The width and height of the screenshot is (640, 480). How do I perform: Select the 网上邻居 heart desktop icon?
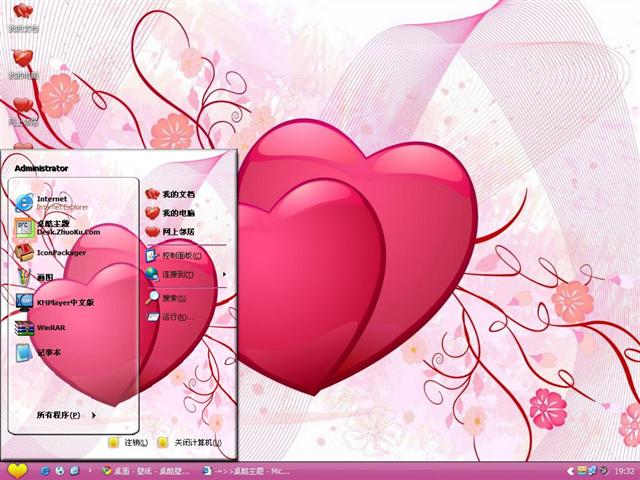coord(23,111)
